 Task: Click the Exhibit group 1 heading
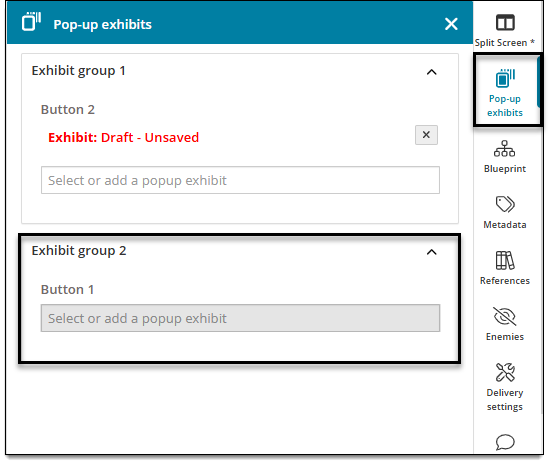tap(78, 71)
